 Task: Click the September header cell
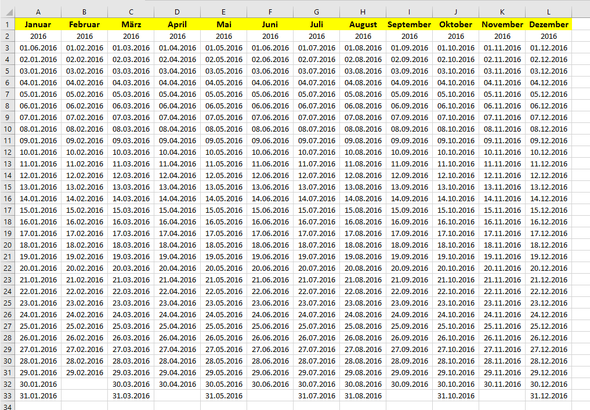click(x=409, y=24)
